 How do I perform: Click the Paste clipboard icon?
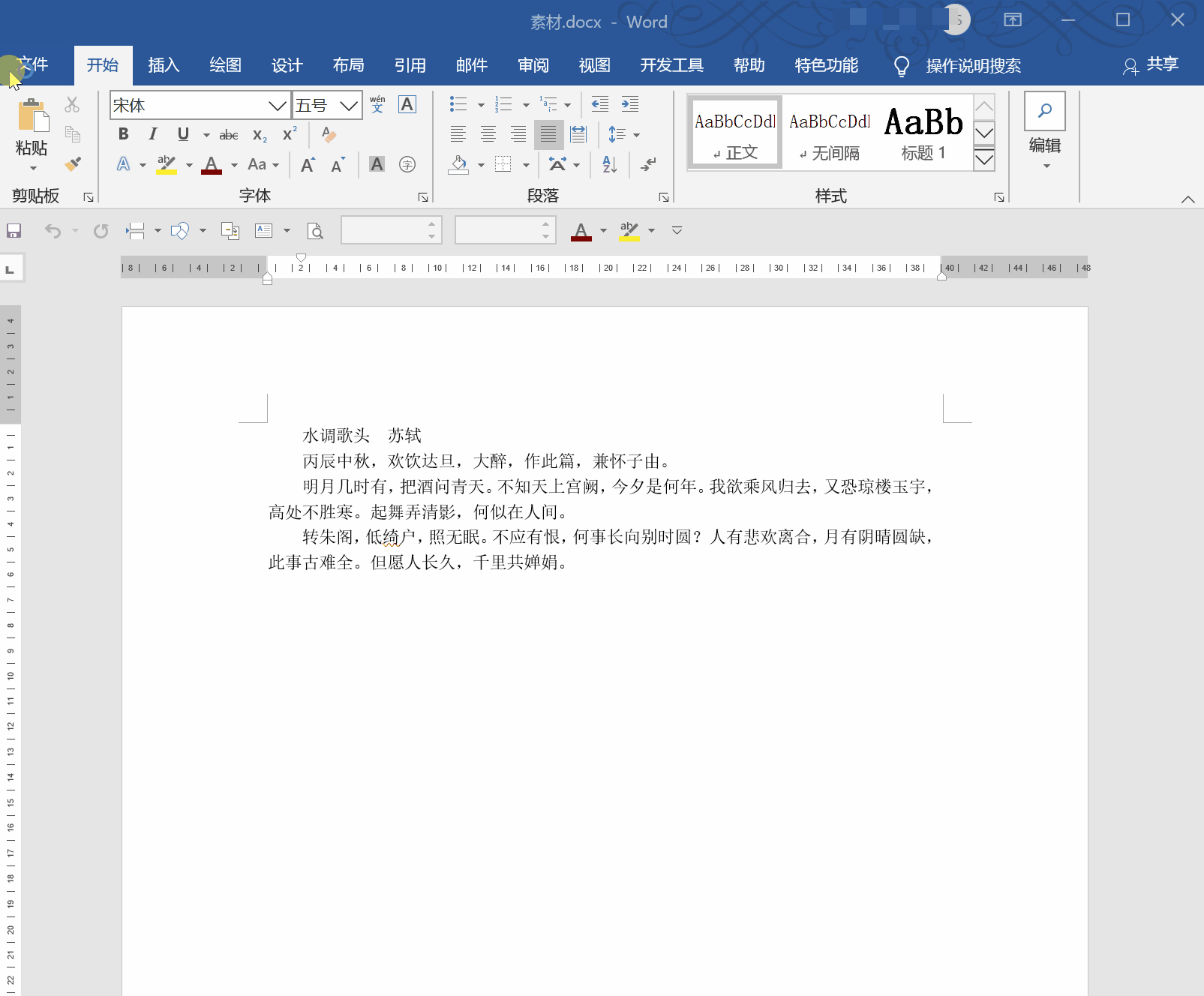[x=33, y=115]
